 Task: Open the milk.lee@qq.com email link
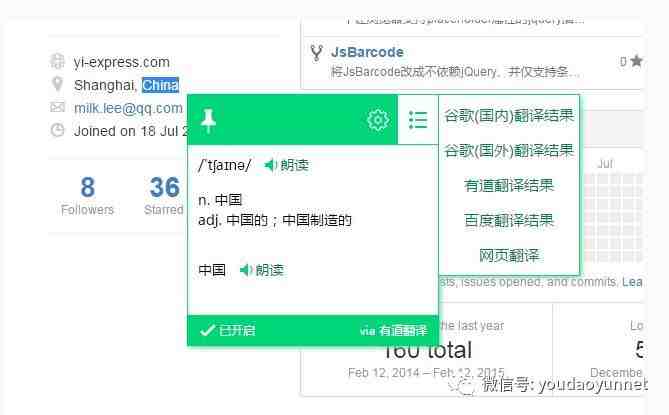[128, 108]
